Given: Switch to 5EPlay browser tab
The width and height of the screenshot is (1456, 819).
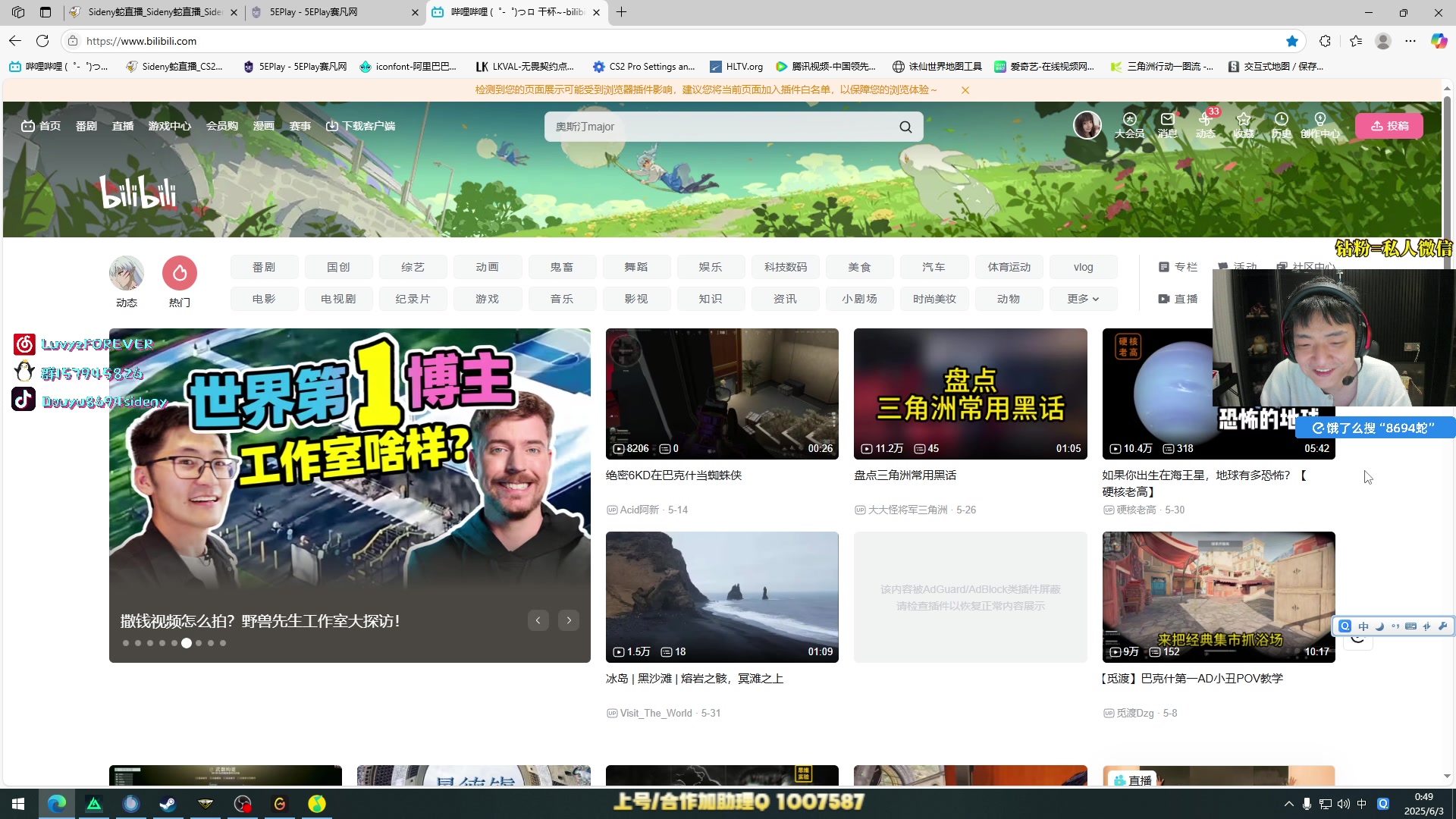Looking at the screenshot, I should point(334,12).
